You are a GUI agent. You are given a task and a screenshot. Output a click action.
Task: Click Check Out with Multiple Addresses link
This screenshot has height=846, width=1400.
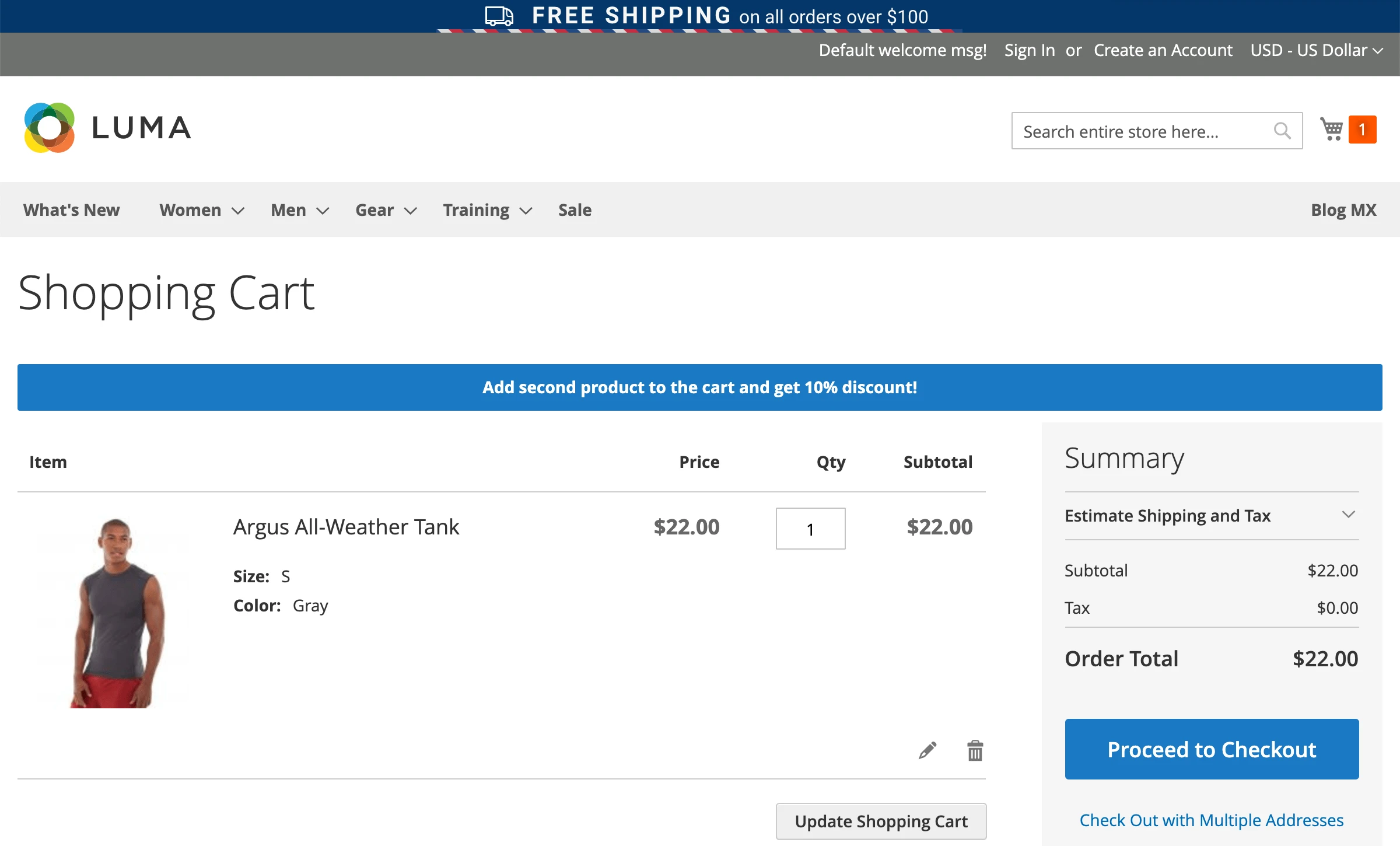[x=1211, y=820]
